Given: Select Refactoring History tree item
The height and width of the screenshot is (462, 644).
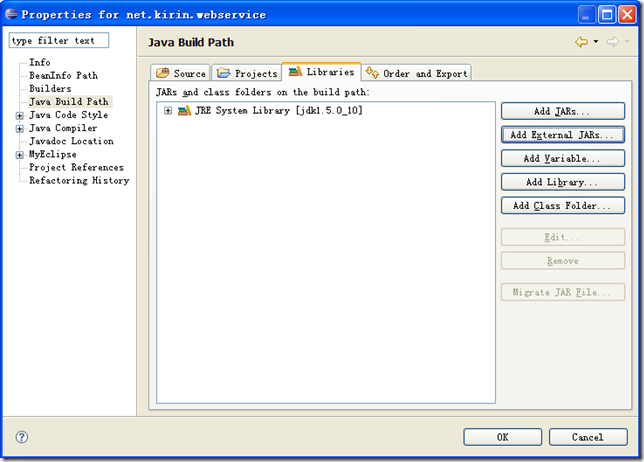Looking at the screenshot, I should pyautogui.click(x=79, y=181).
